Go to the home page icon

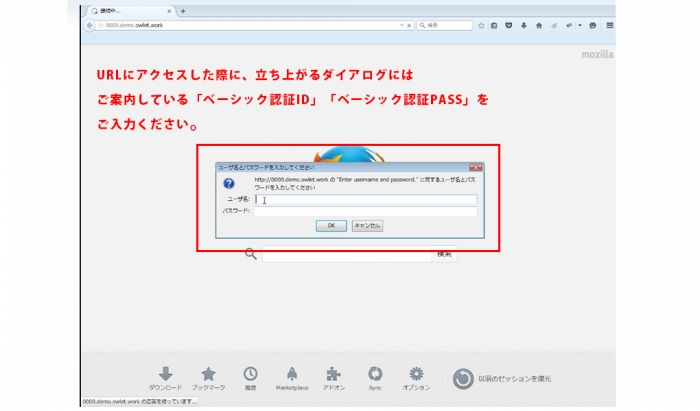539,25
